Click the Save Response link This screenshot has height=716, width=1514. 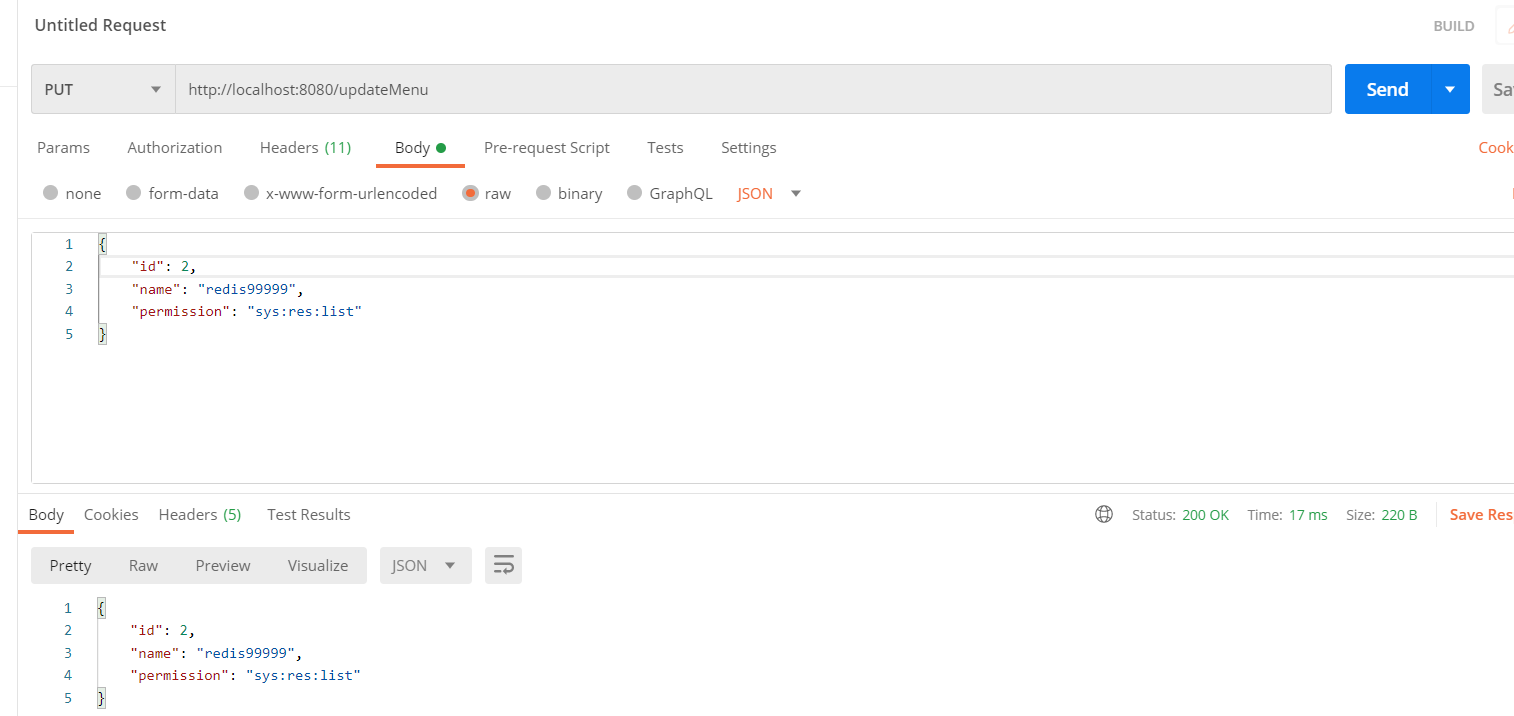point(1481,514)
